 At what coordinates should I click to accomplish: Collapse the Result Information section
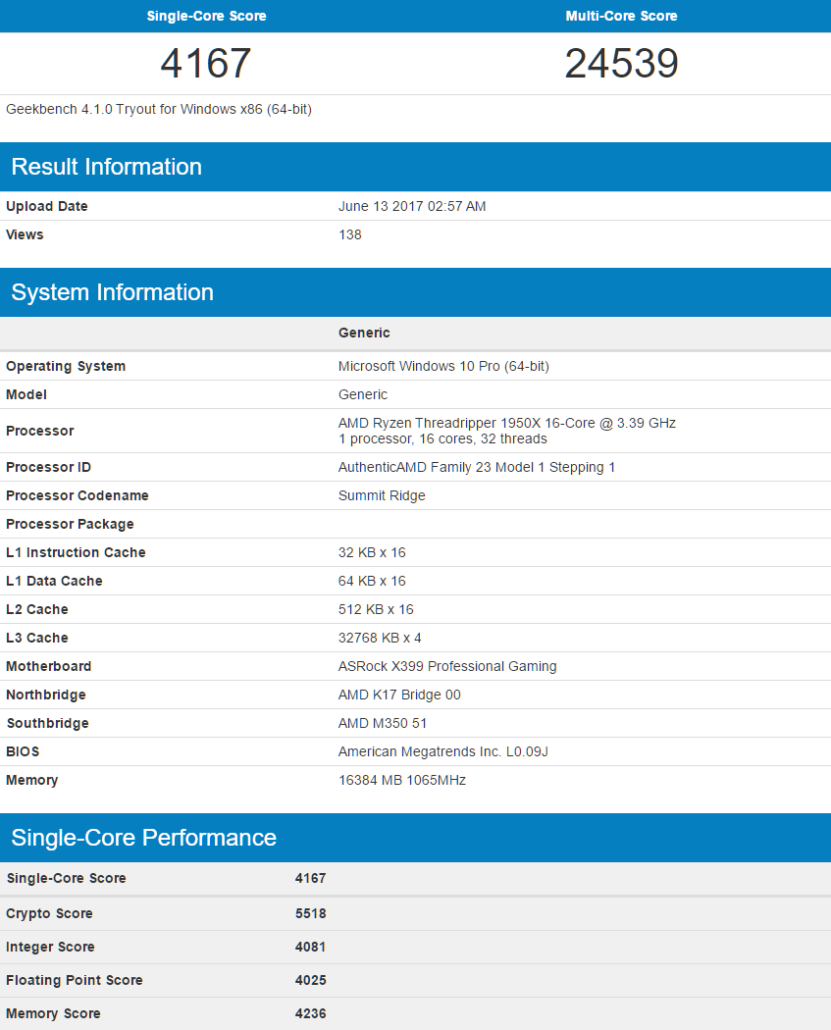tap(107, 166)
